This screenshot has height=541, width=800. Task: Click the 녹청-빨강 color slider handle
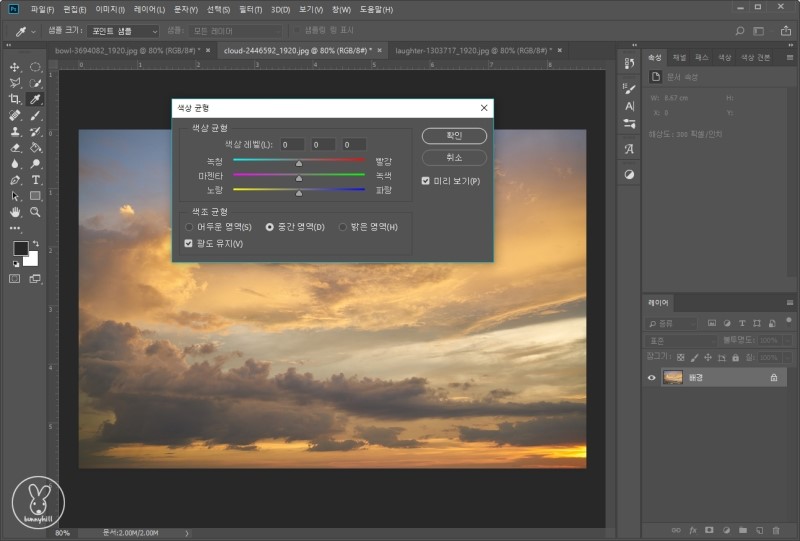coord(299,162)
